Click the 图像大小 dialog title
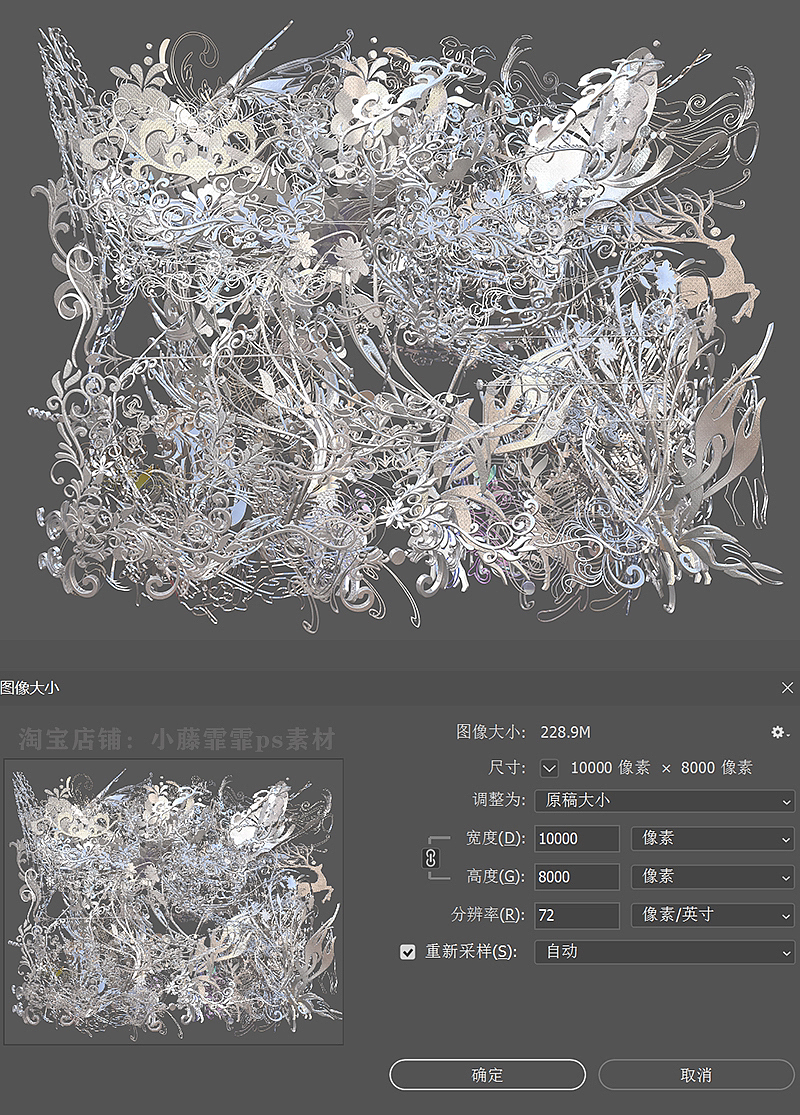800x1115 pixels. 30,688
